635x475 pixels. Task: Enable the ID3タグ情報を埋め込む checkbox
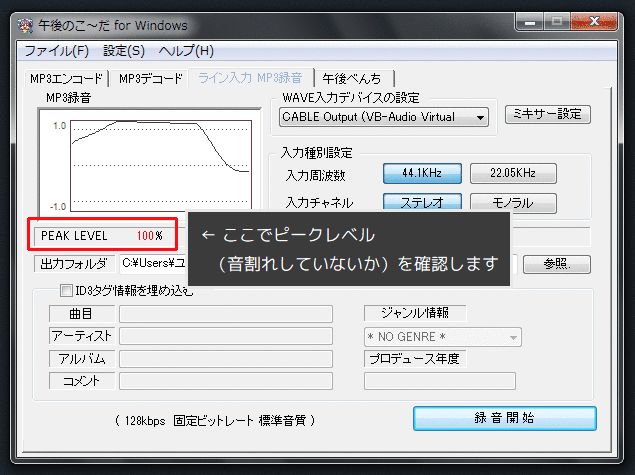tap(67, 292)
